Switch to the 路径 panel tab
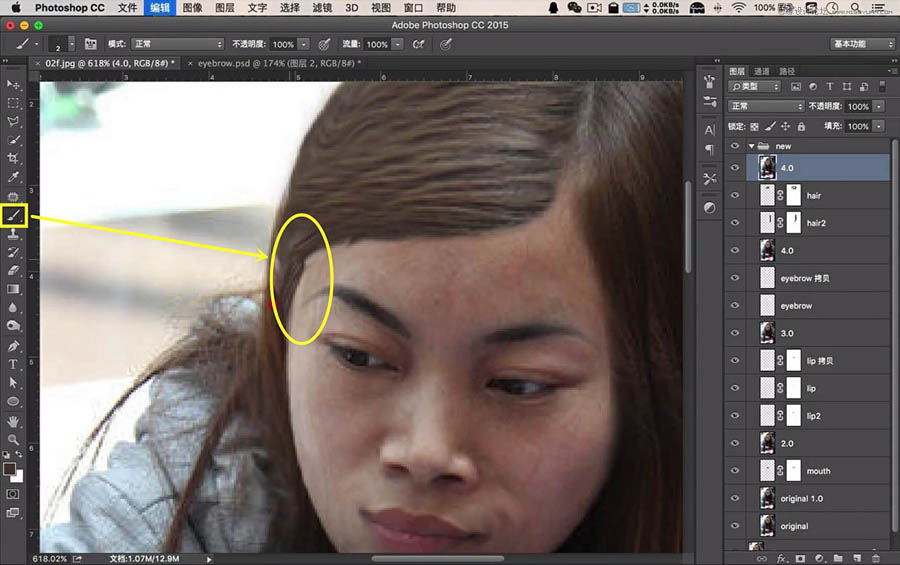The image size is (900, 565). point(788,71)
